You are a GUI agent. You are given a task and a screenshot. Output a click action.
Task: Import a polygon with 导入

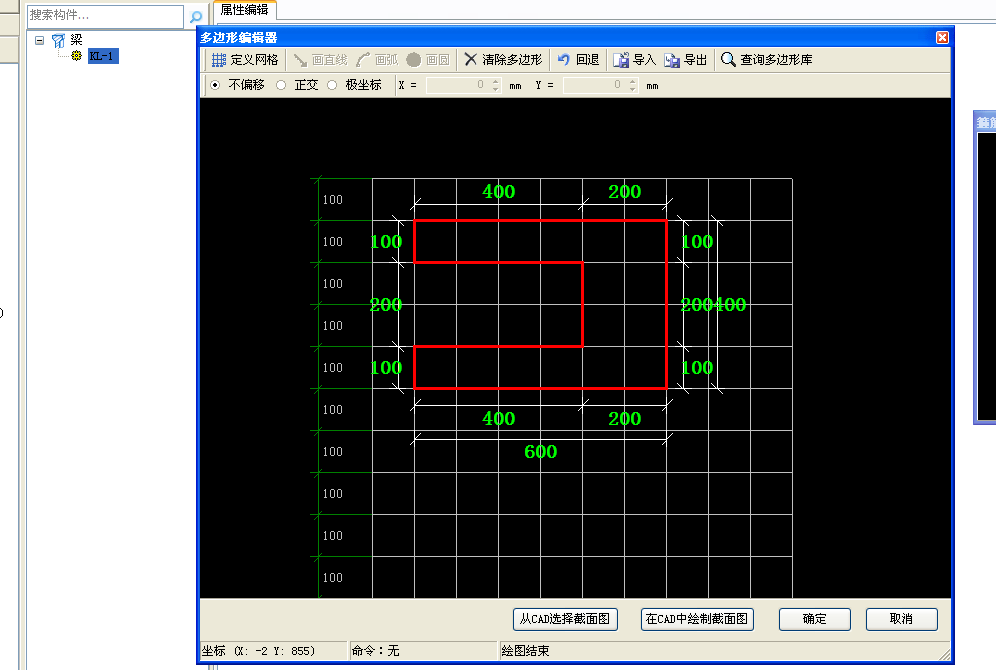click(634, 60)
